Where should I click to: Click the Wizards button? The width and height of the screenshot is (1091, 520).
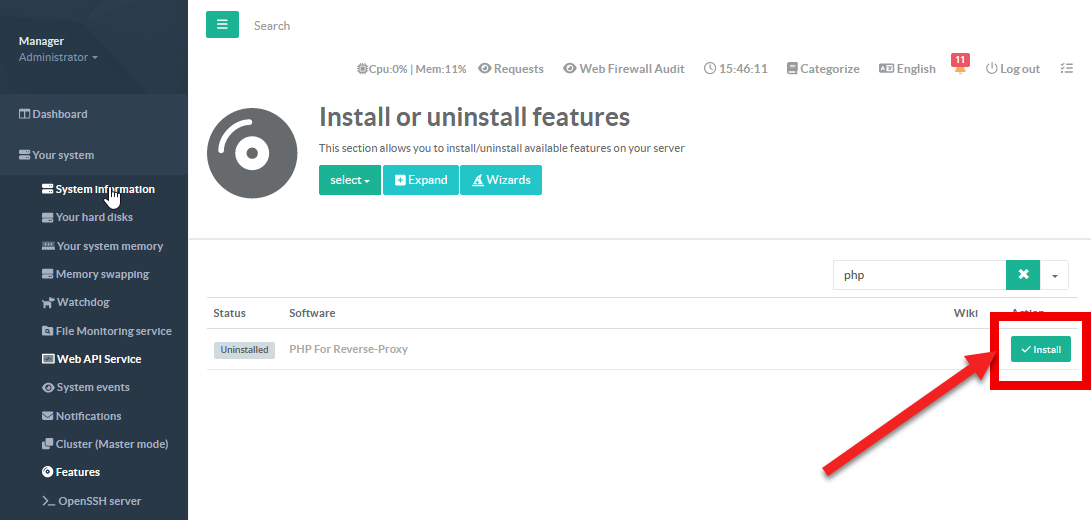[501, 180]
